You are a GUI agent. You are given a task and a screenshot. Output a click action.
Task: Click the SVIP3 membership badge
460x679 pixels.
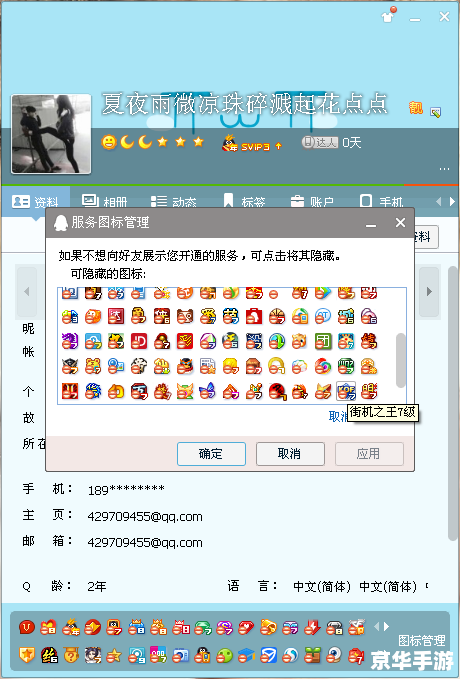(252, 143)
